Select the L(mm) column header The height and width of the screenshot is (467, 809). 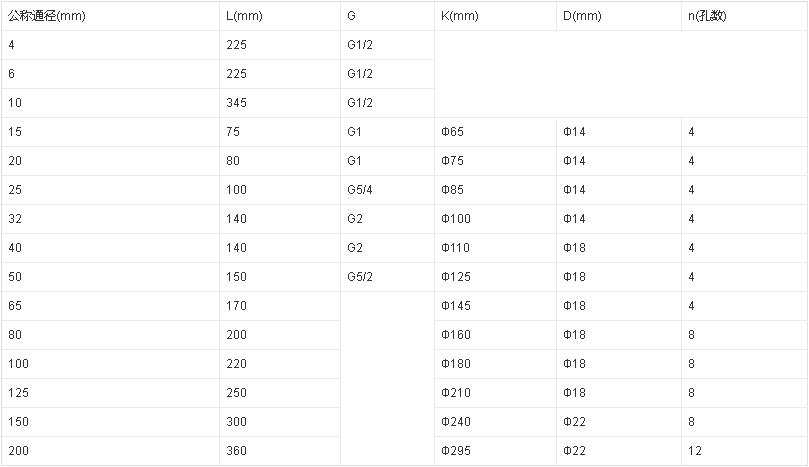point(243,16)
